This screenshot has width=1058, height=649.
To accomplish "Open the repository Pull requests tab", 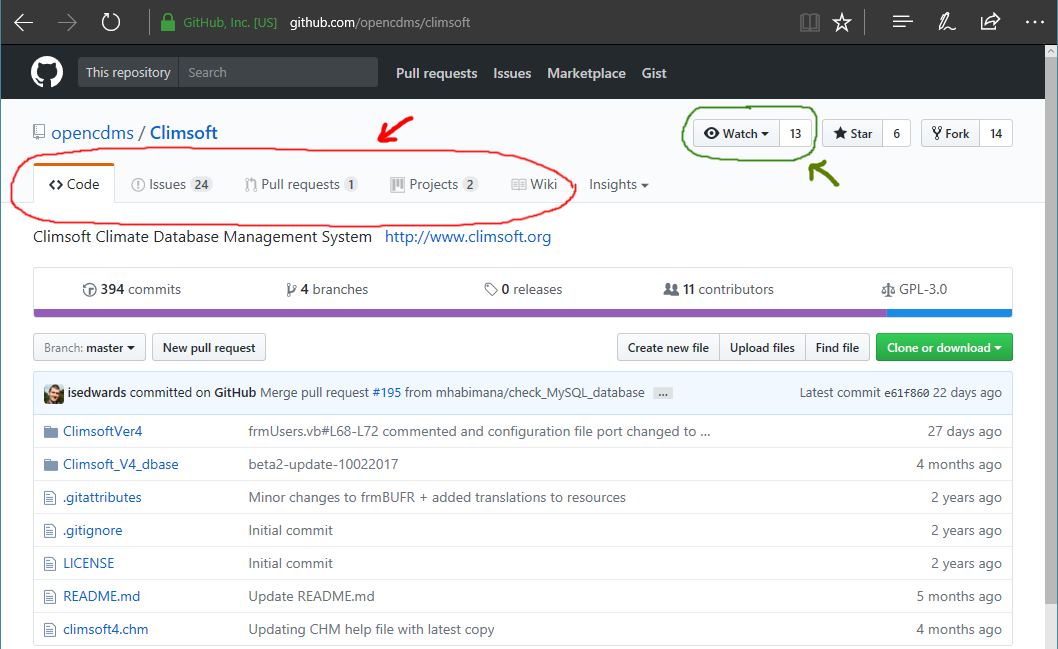I will tap(300, 185).
